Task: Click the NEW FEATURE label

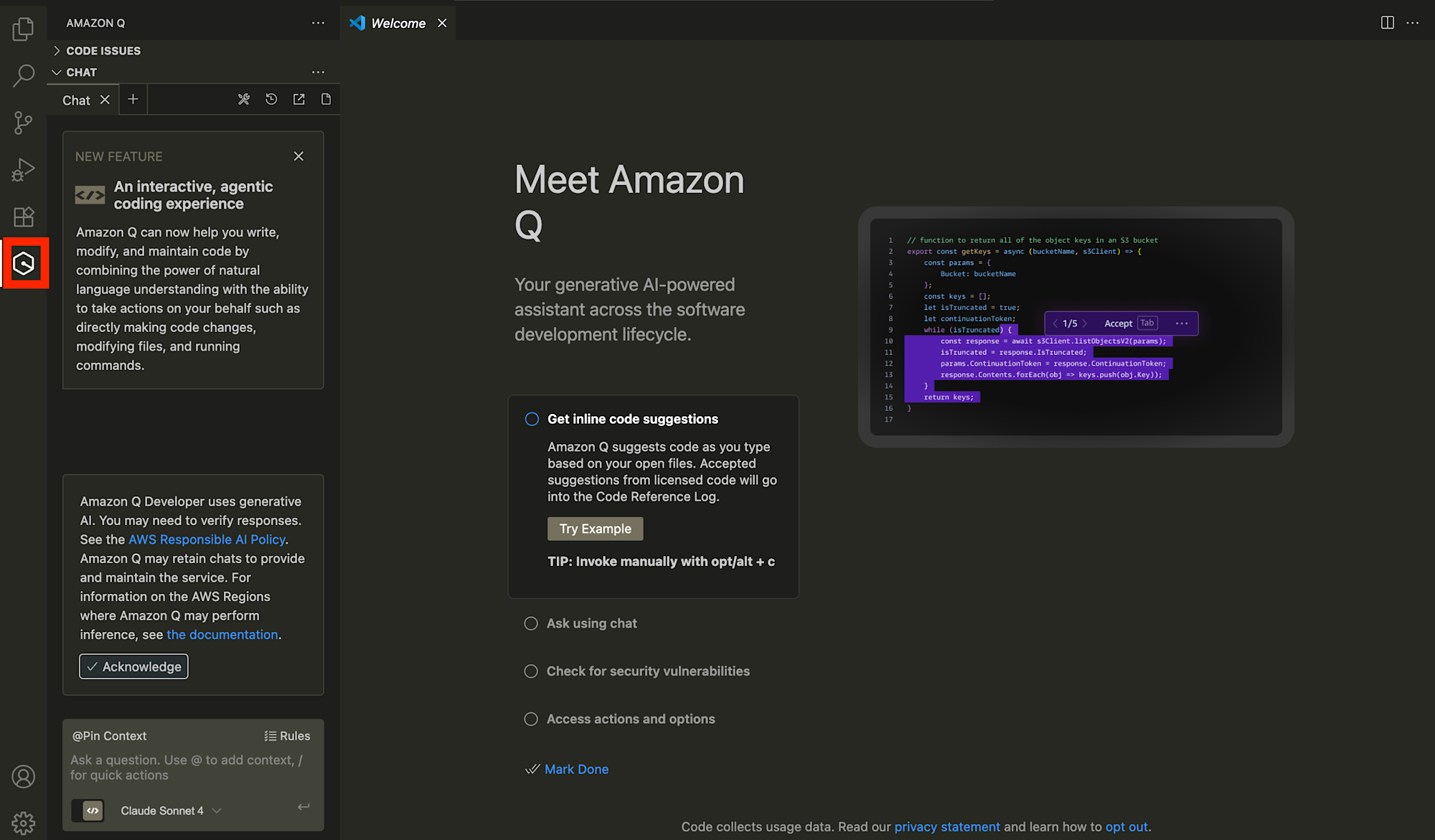Action: coord(119,156)
